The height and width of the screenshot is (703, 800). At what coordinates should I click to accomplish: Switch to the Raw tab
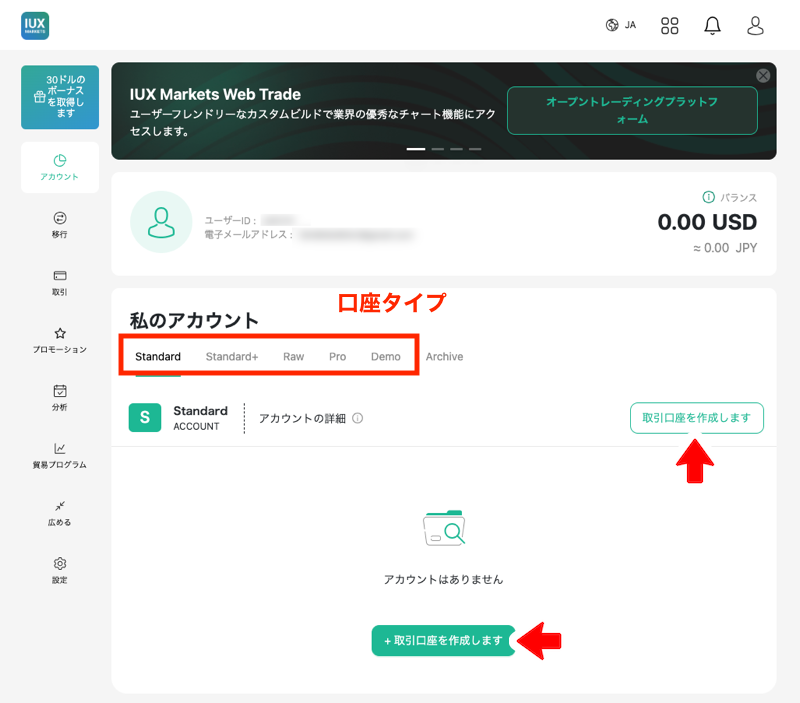click(x=293, y=357)
